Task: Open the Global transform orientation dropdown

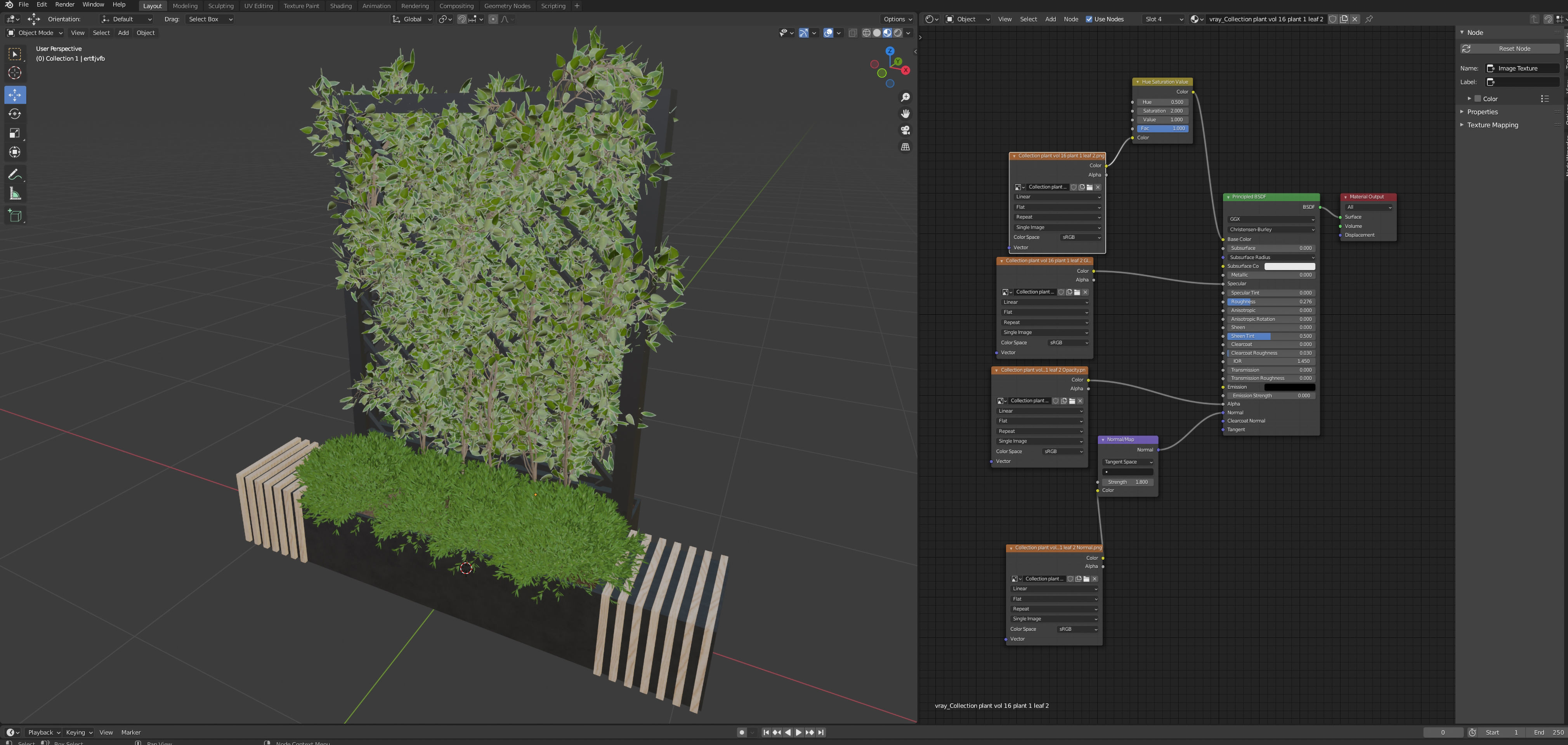Action: tap(411, 19)
